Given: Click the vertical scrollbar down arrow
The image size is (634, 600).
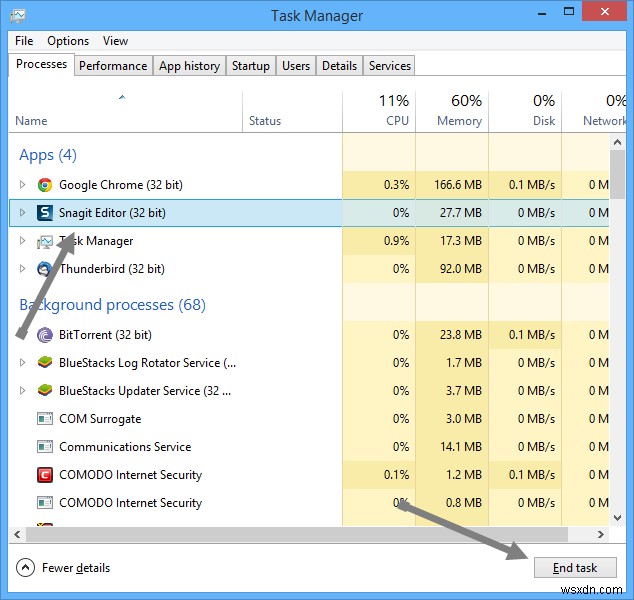Looking at the screenshot, I should click(x=617, y=518).
